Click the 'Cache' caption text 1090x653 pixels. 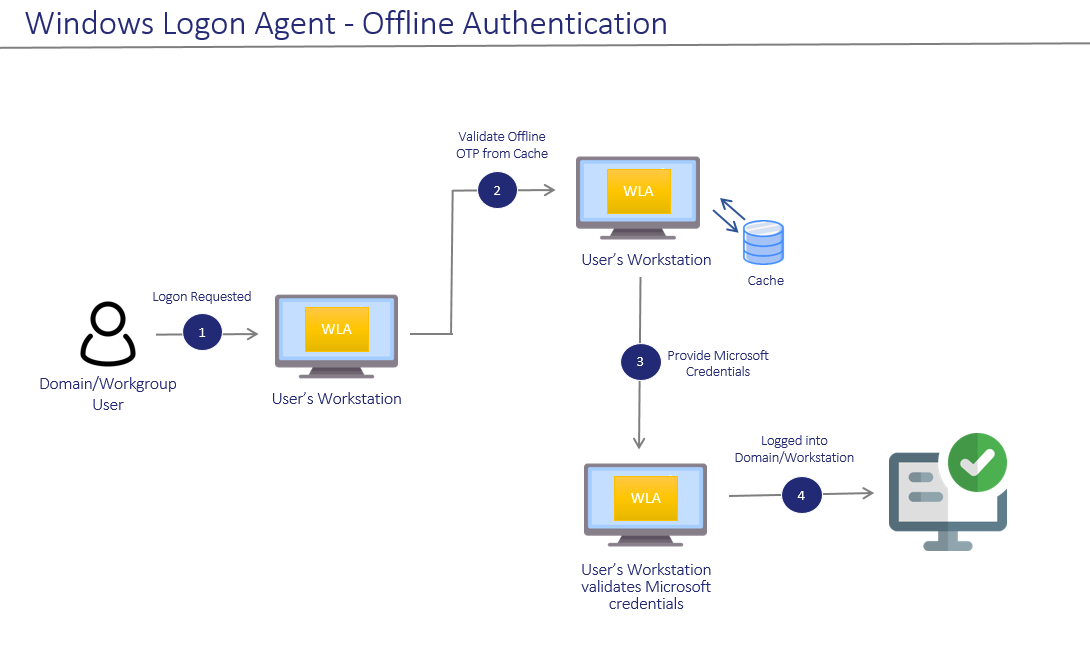(x=766, y=281)
